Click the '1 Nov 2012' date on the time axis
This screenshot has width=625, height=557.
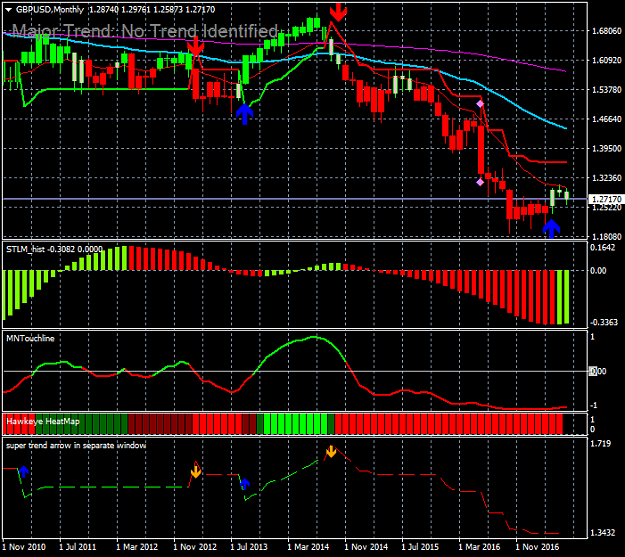[195, 547]
